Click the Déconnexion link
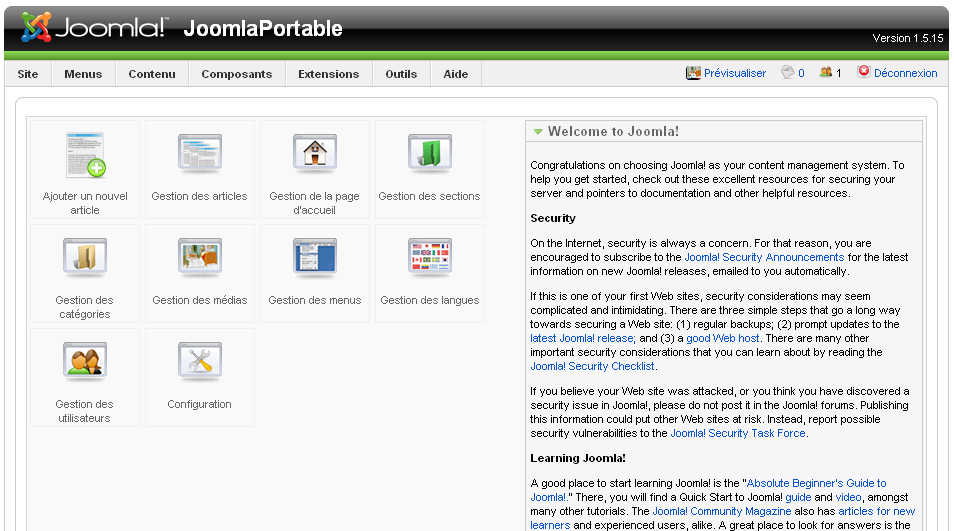The height and width of the screenshot is (531, 954). tap(905, 73)
